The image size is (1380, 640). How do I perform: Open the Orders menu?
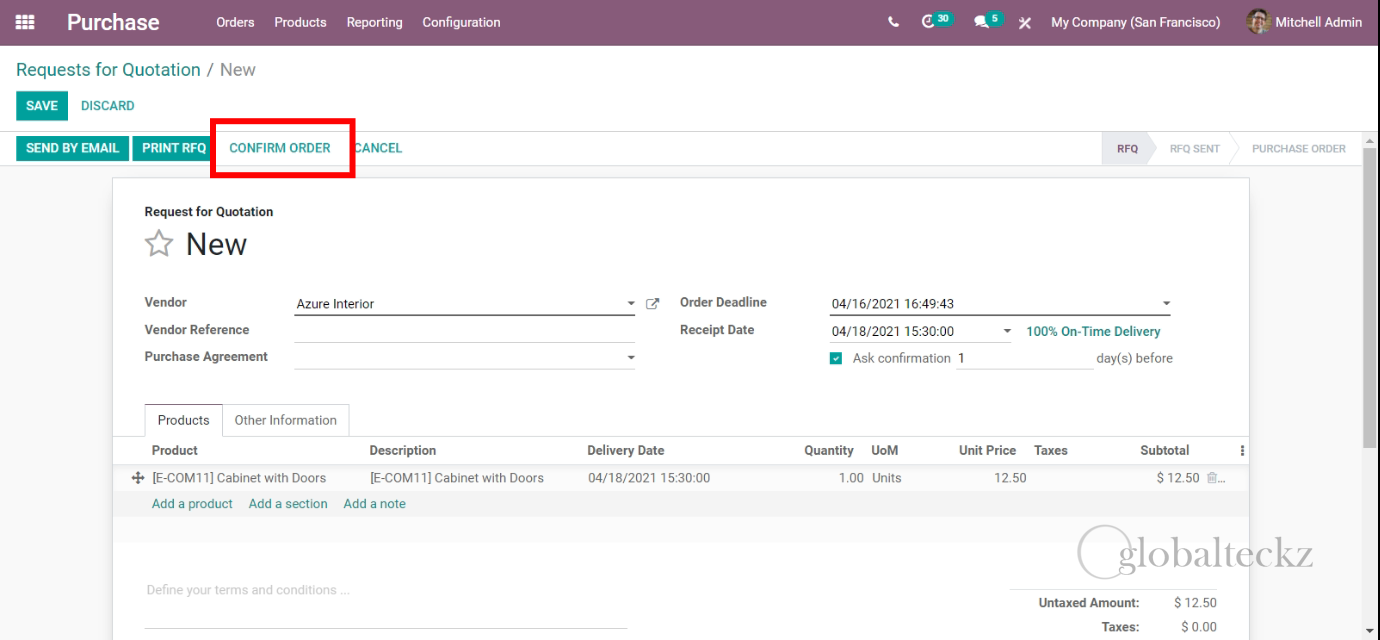click(x=235, y=22)
